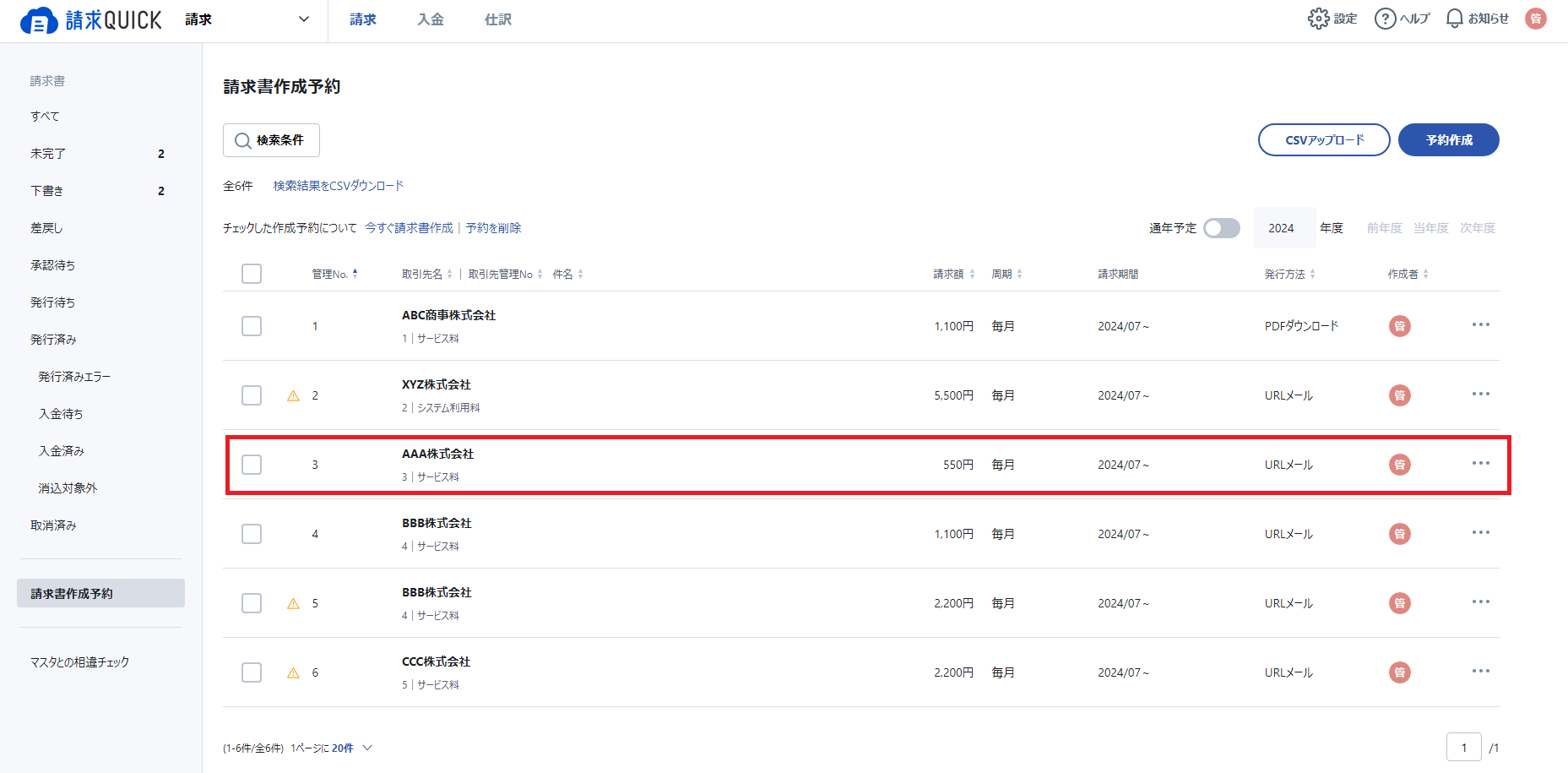Select 承認待ち in the sidebar

pyautogui.click(x=52, y=265)
